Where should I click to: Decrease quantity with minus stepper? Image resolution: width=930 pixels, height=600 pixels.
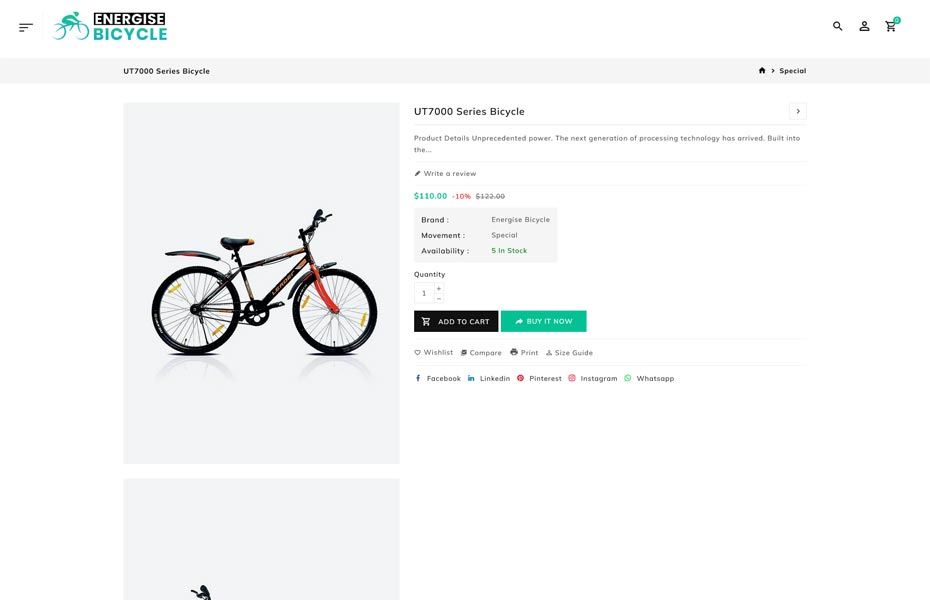point(439,299)
